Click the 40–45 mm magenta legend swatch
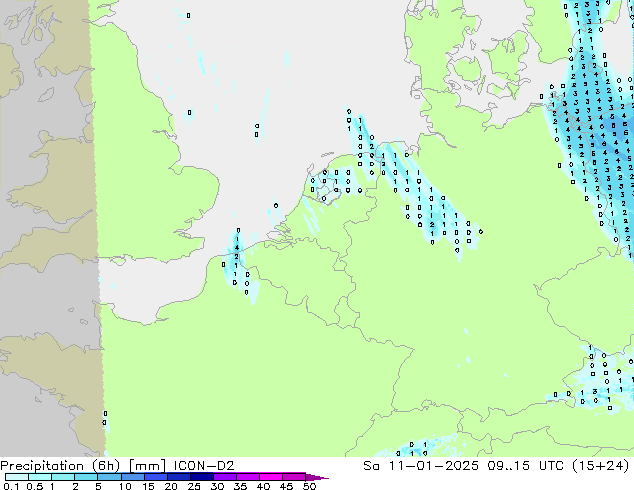This screenshot has width=634, height=490. [x=271, y=477]
